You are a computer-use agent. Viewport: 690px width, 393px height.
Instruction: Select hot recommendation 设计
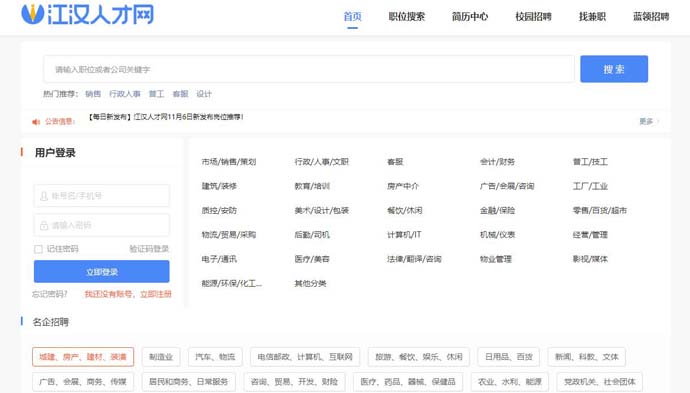(x=204, y=94)
